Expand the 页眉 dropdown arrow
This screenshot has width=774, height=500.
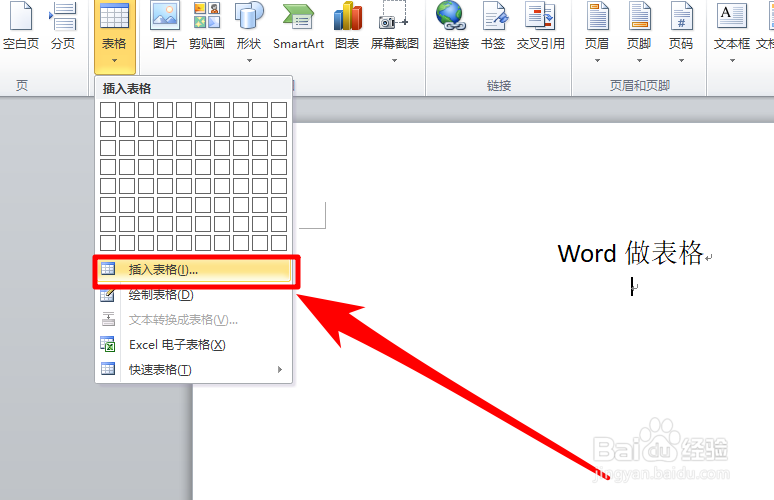pos(597,61)
